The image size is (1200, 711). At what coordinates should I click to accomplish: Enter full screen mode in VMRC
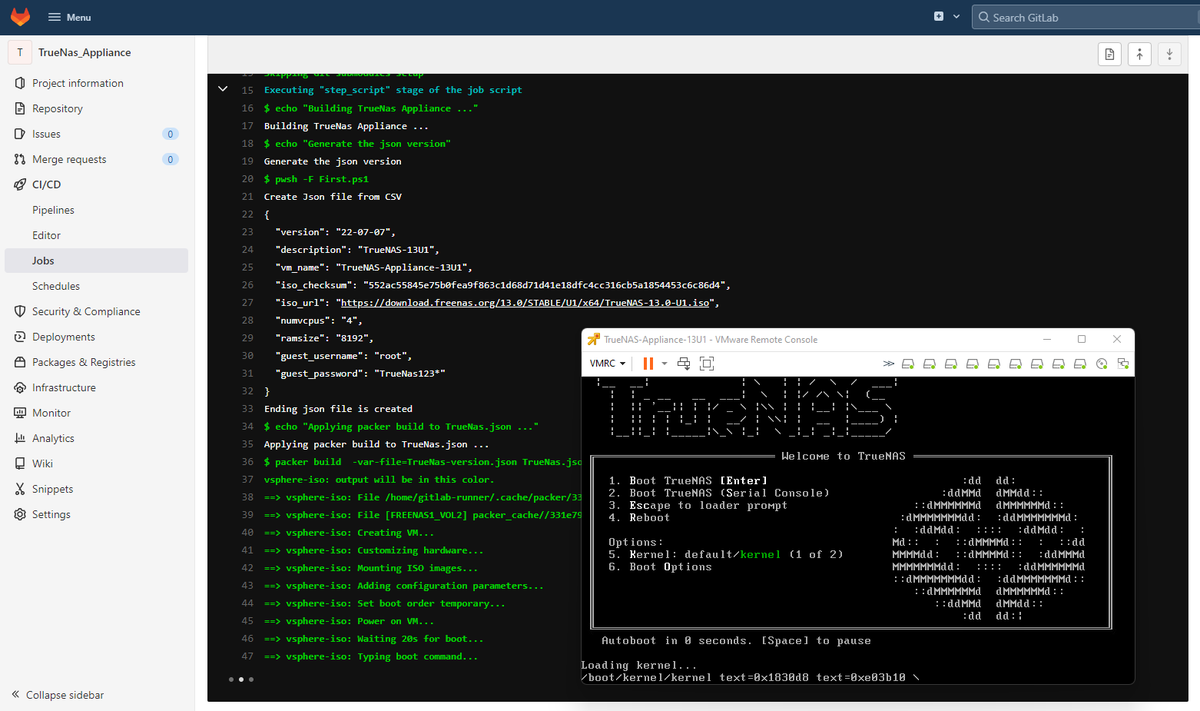tap(707, 363)
